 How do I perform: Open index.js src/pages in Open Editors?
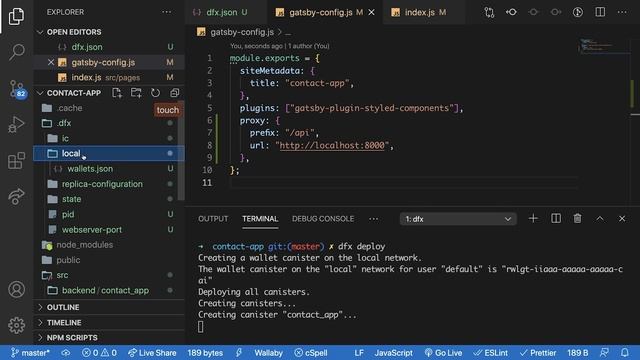(x=109, y=78)
